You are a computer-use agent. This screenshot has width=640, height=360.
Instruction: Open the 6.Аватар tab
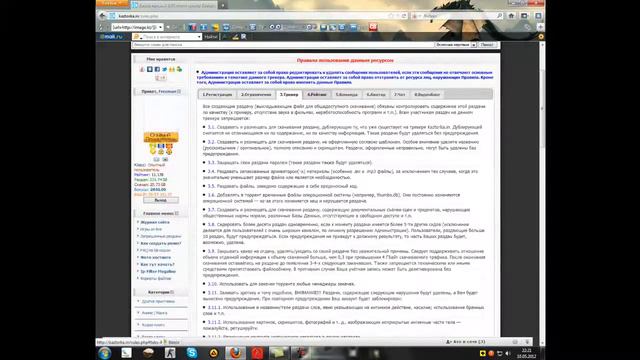click(x=376, y=95)
